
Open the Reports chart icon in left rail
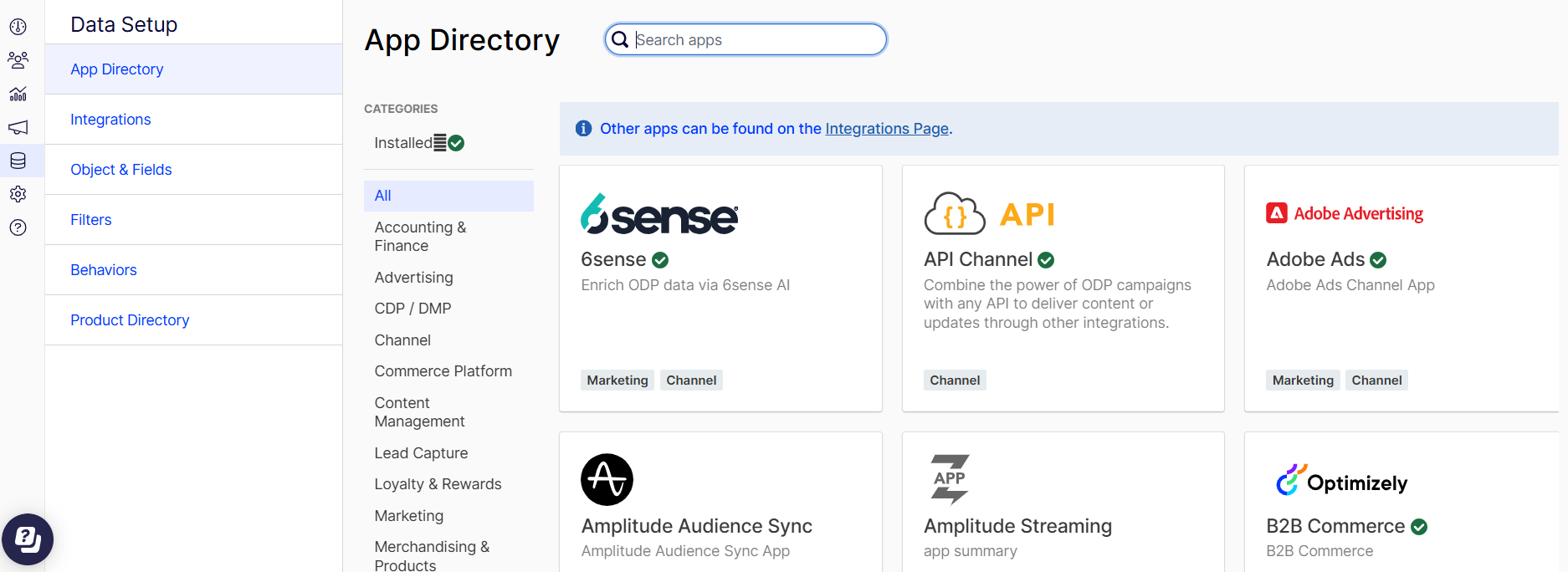tap(18, 94)
